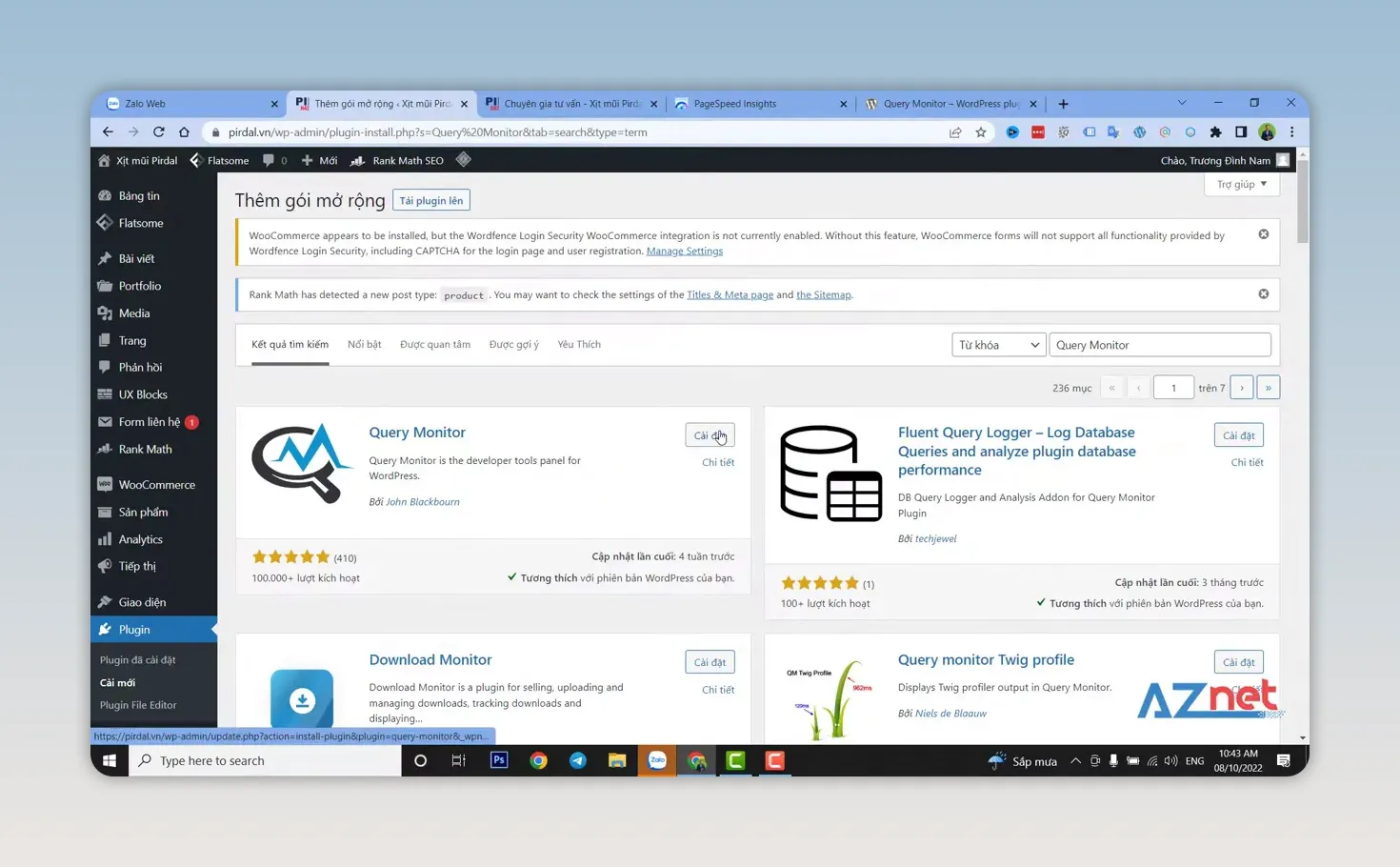View Chi tiết for Fluent Query Logger
Viewport: 1400px width, 867px height.
[1247, 462]
